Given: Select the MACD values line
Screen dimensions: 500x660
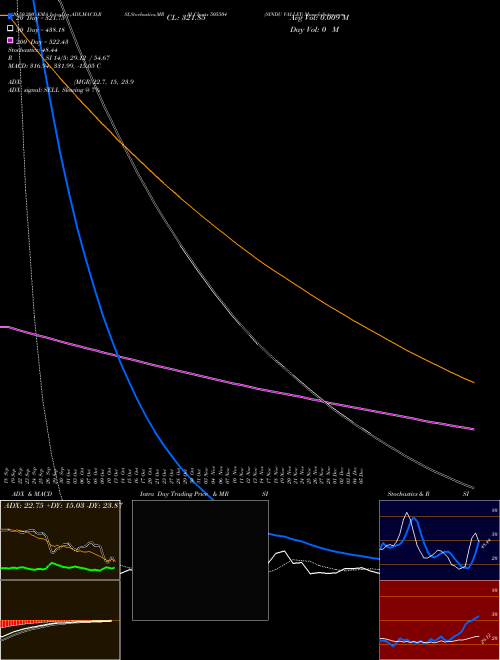Looking at the screenshot, I should tap(54, 66).
